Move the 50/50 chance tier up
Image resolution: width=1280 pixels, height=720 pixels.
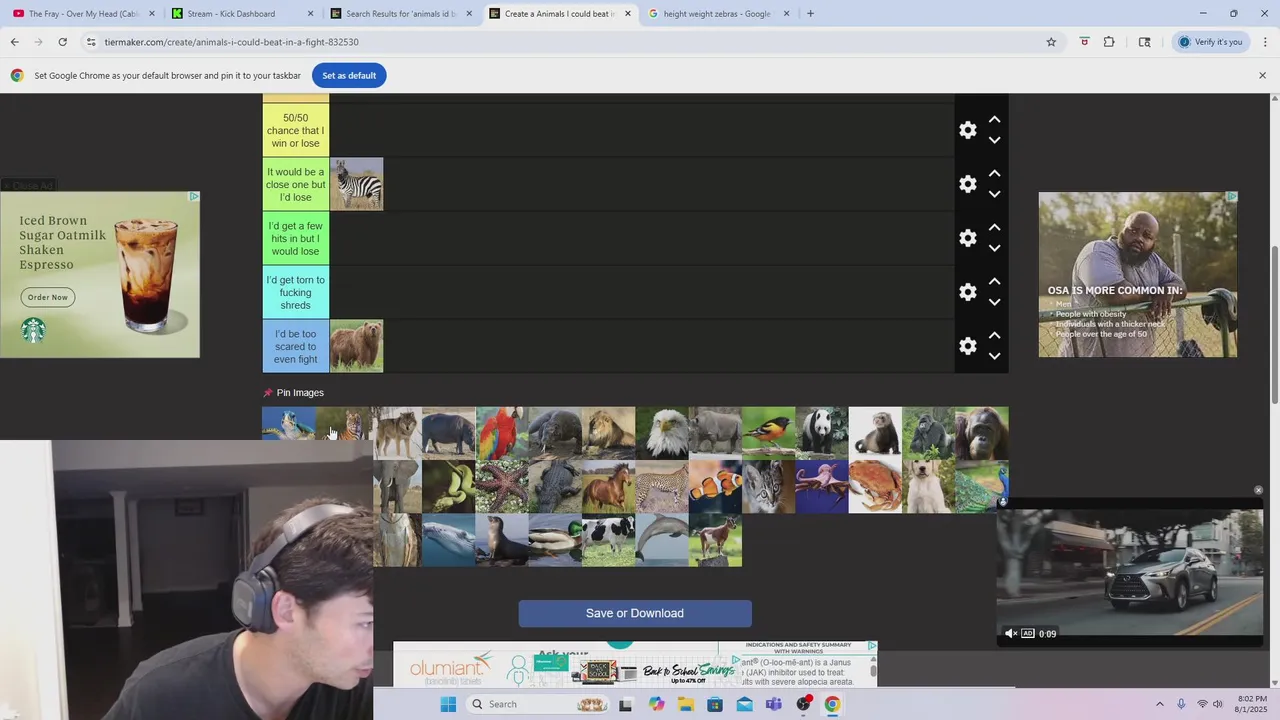(994, 119)
